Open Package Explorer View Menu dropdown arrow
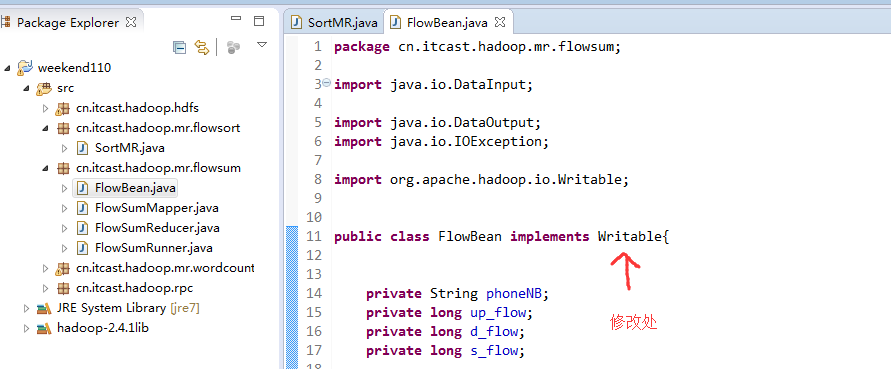The width and height of the screenshot is (891, 369). pyautogui.click(x=261, y=45)
